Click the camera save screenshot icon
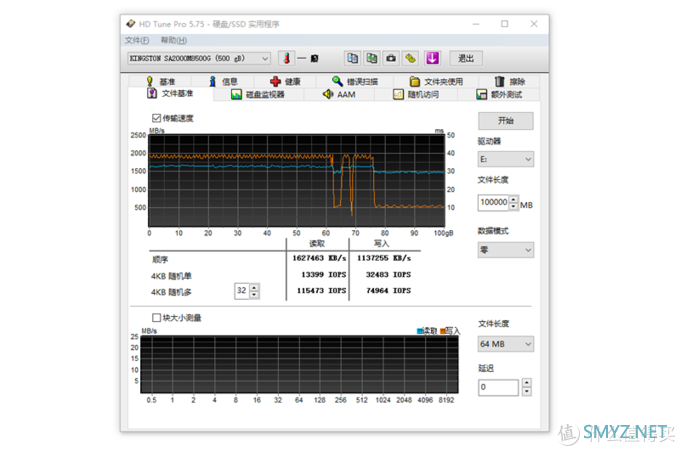The width and height of the screenshot is (680, 451). pyautogui.click(x=391, y=58)
